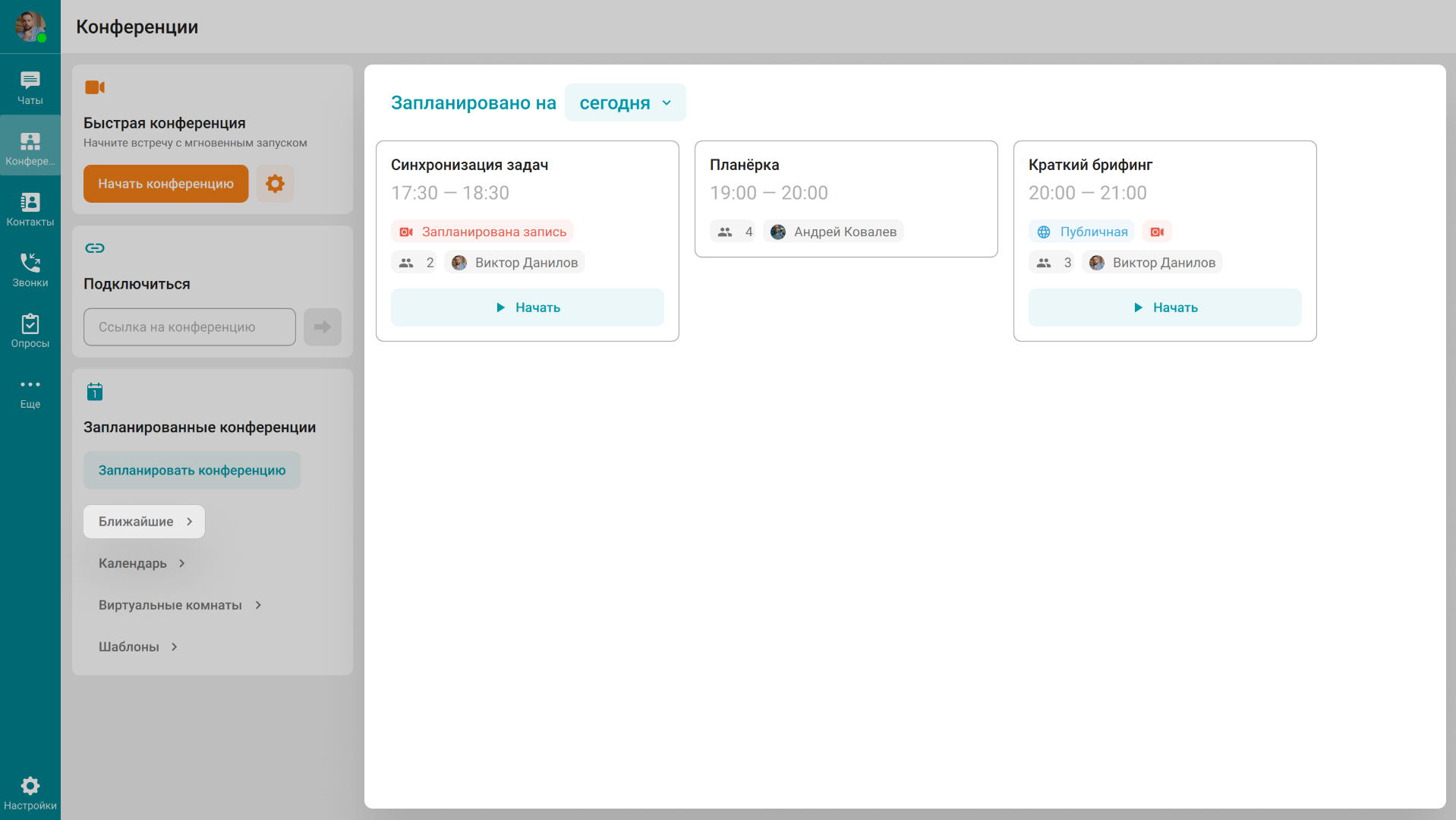Click the calendar icon above Запланированные конференции
The image size is (1456, 820).
(95, 392)
